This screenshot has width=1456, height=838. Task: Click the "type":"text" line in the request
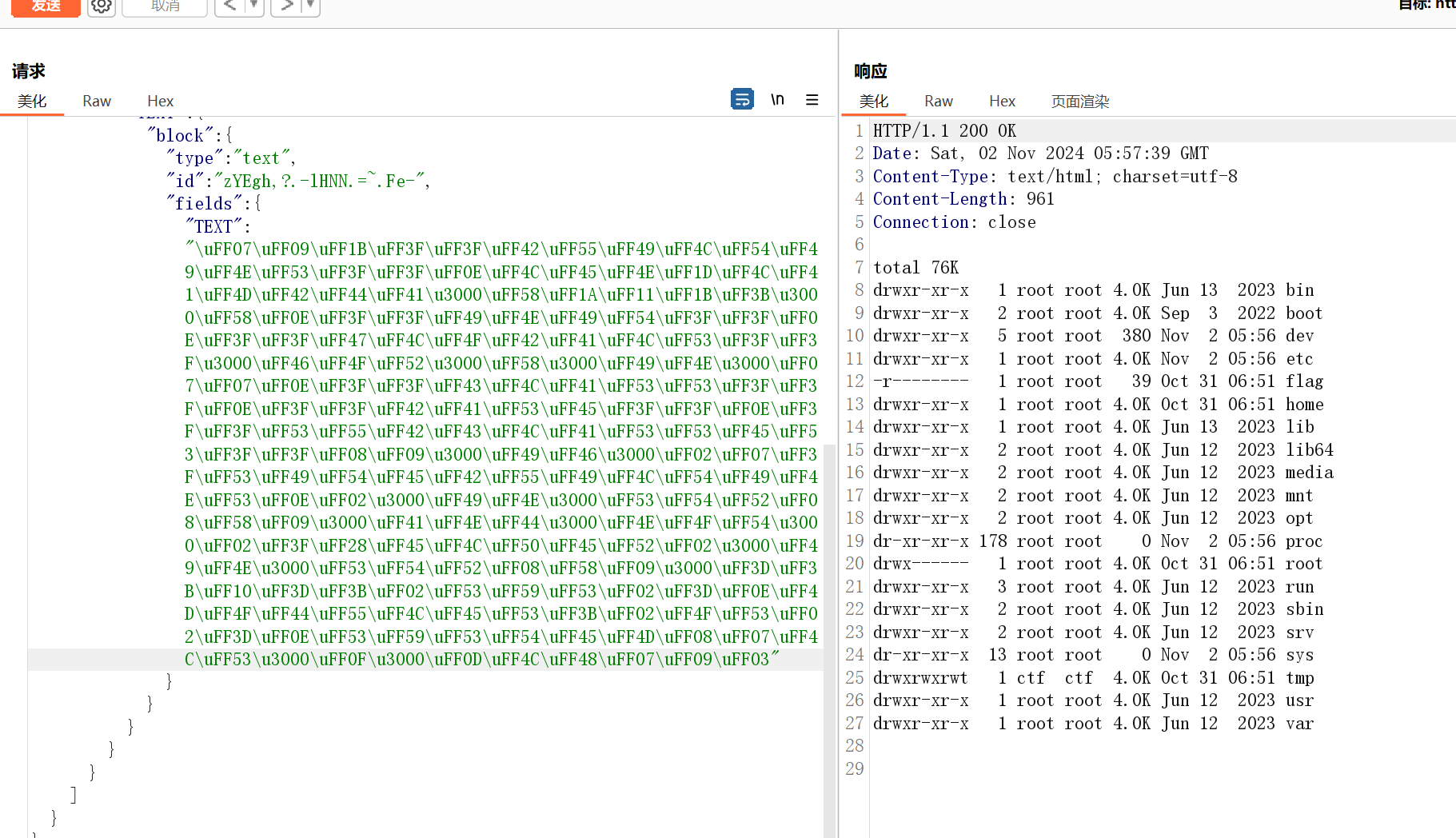pos(231,158)
